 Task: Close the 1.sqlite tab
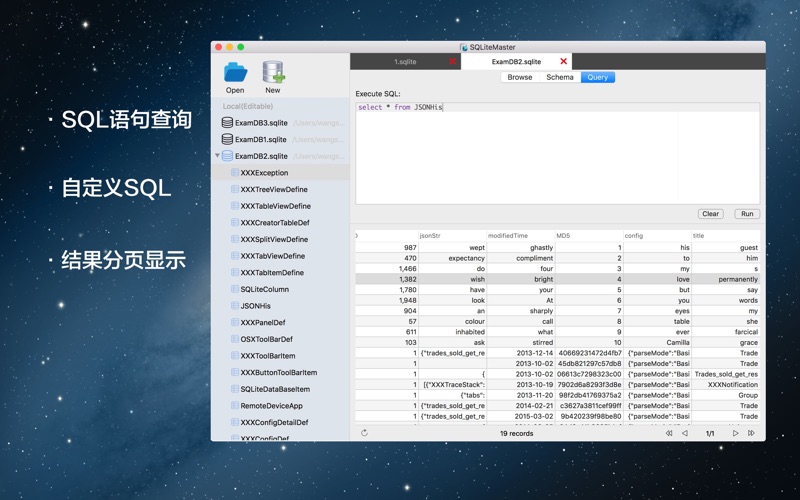pyautogui.click(x=453, y=61)
